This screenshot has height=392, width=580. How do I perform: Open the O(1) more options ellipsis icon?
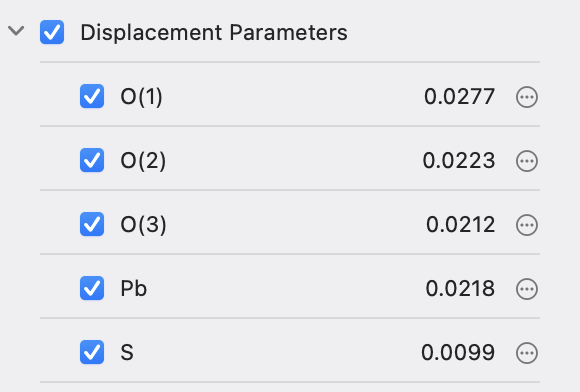527,97
